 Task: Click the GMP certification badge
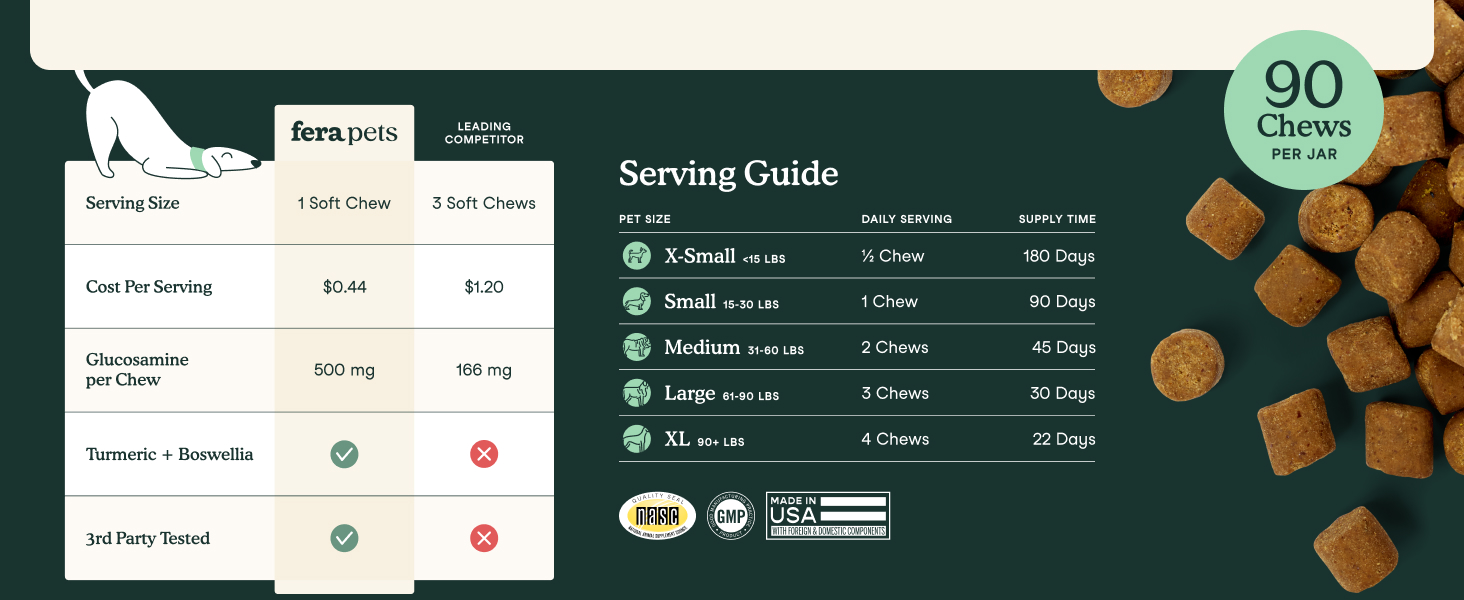click(x=730, y=516)
